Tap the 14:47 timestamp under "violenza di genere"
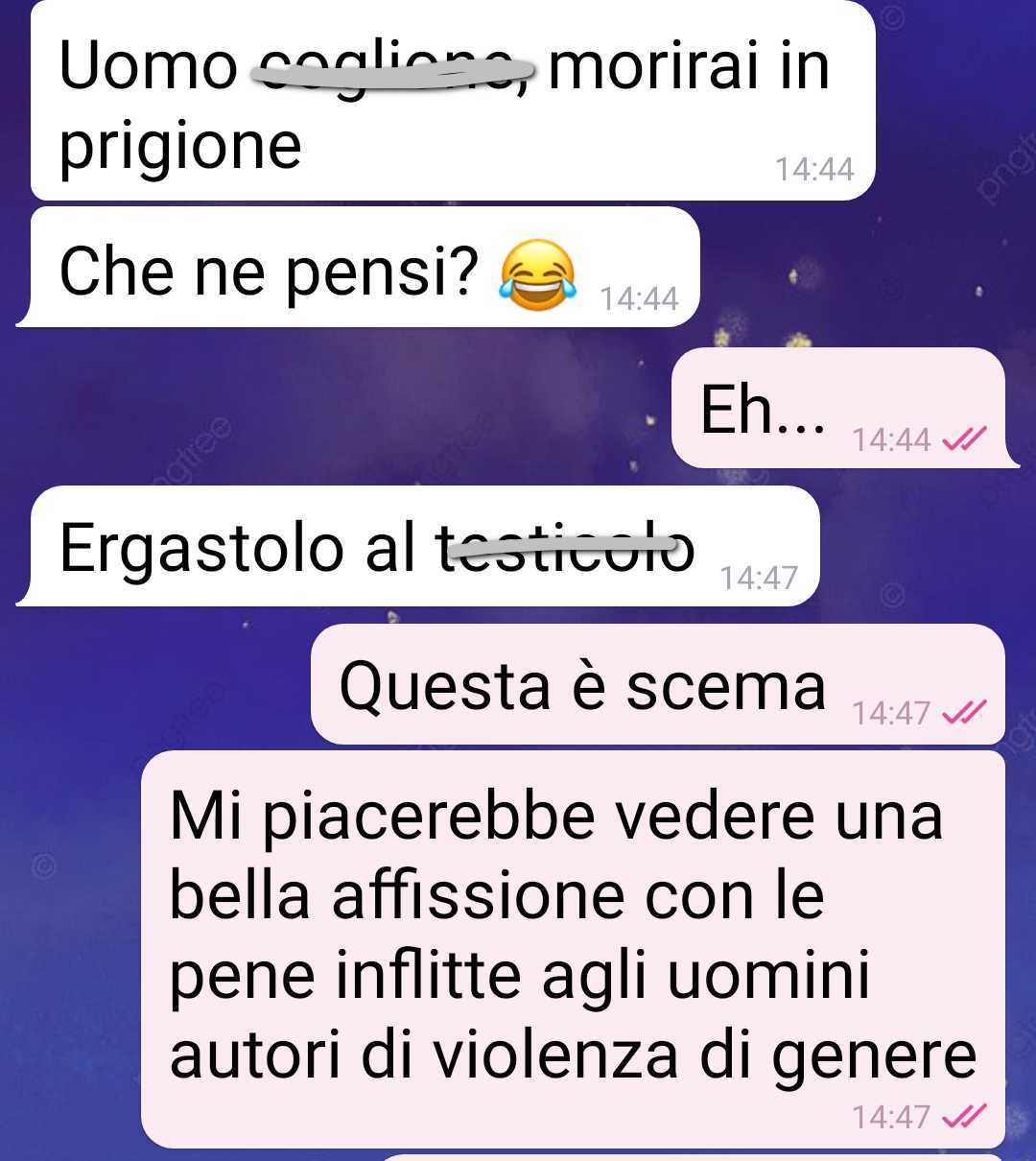This screenshot has height=1161, width=1036. coord(891,1117)
